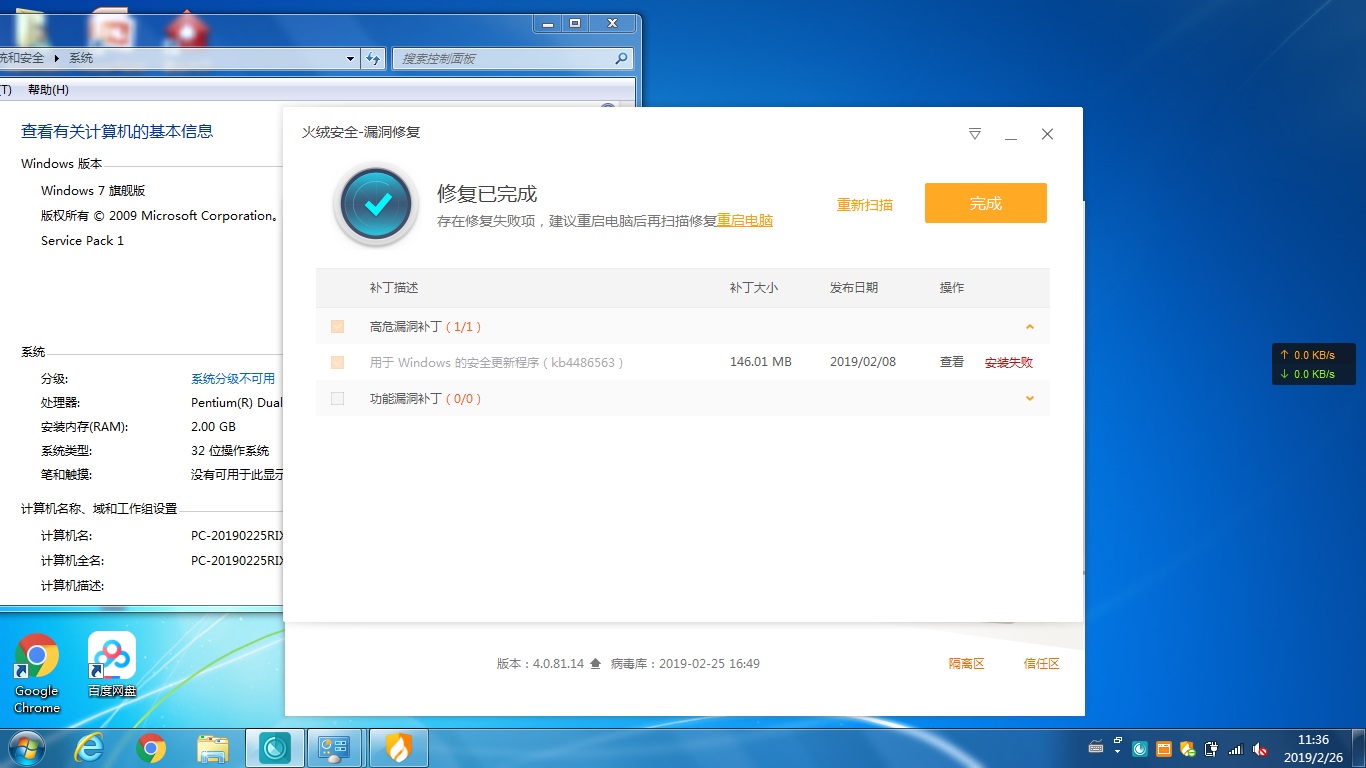Viewport: 1366px width, 768px height.
Task: Open the Google Chrome desktop shortcut
Action: (x=37, y=674)
